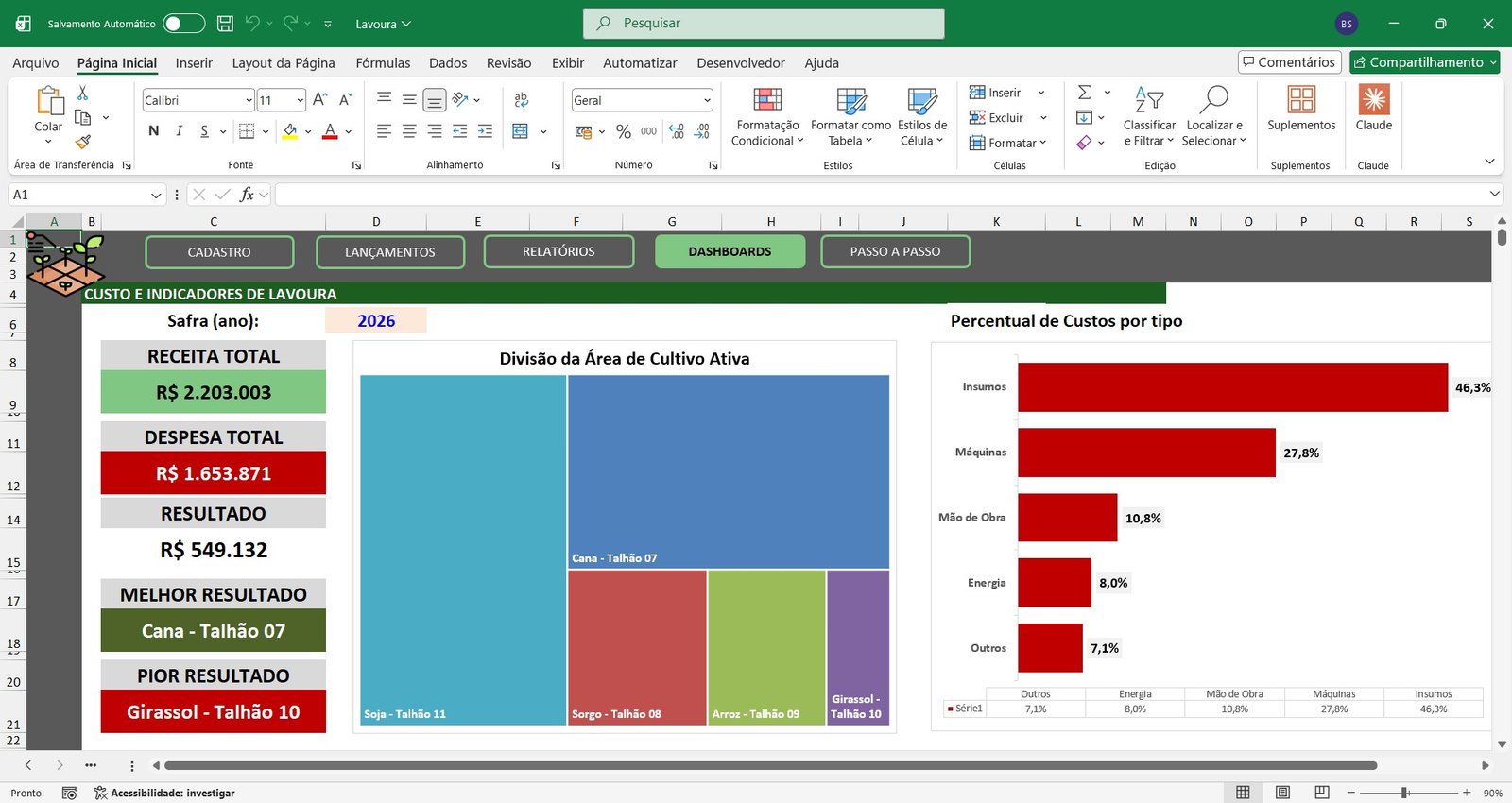Expand the Name Box dropdown arrow
This screenshot has height=803, width=1512.
(x=156, y=195)
